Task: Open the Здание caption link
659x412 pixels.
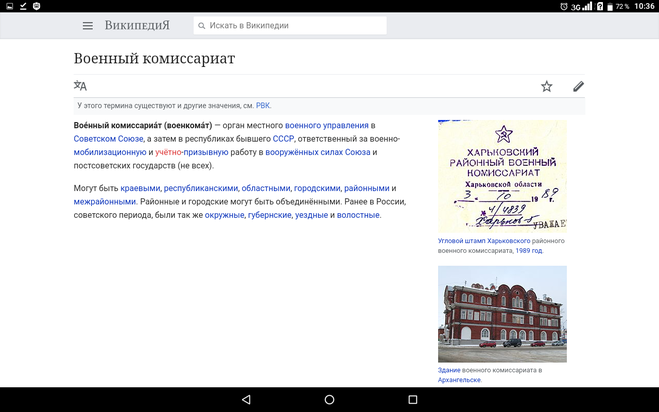Action: (x=449, y=370)
